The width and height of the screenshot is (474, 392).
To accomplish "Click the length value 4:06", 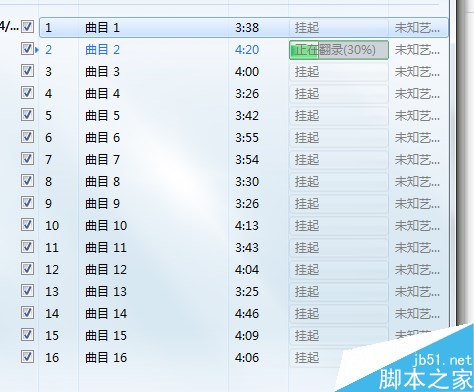I will coord(247,358).
